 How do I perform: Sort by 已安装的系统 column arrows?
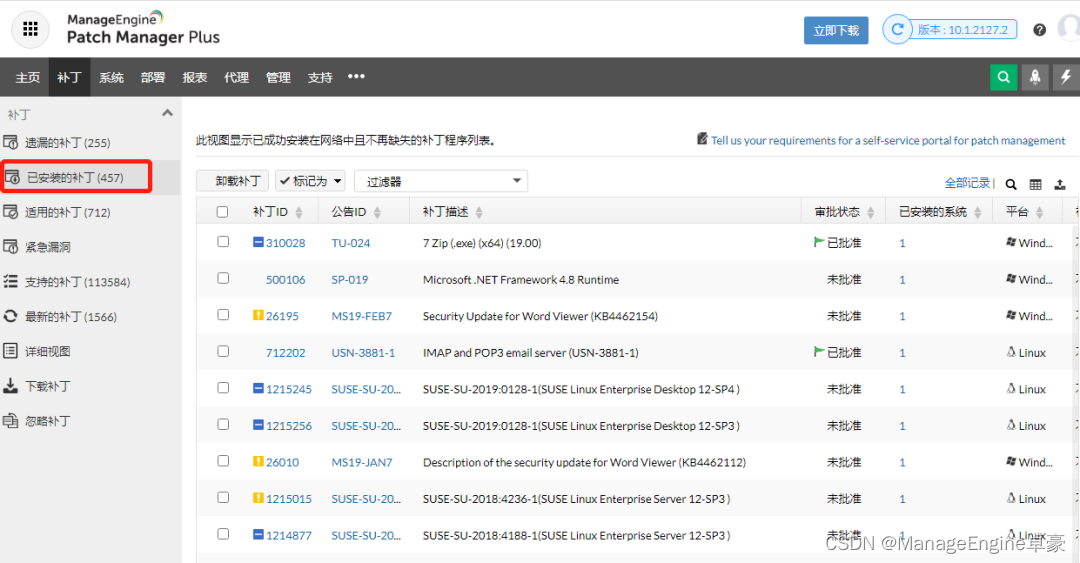977,212
